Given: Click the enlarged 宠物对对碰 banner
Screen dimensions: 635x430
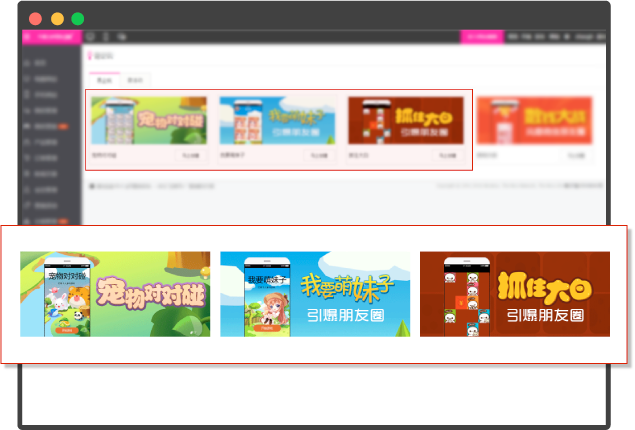Looking at the screenshot, I should [115, 294].
